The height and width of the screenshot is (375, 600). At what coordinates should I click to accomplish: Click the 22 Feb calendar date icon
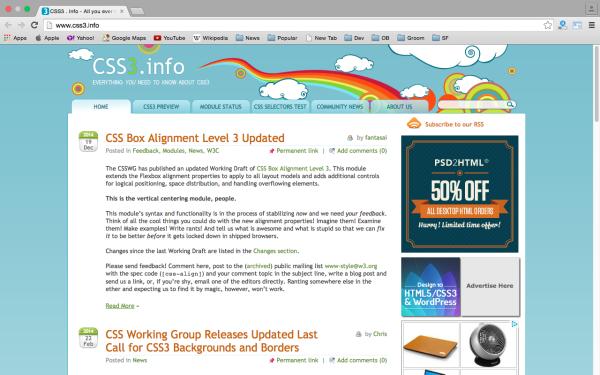88,338
